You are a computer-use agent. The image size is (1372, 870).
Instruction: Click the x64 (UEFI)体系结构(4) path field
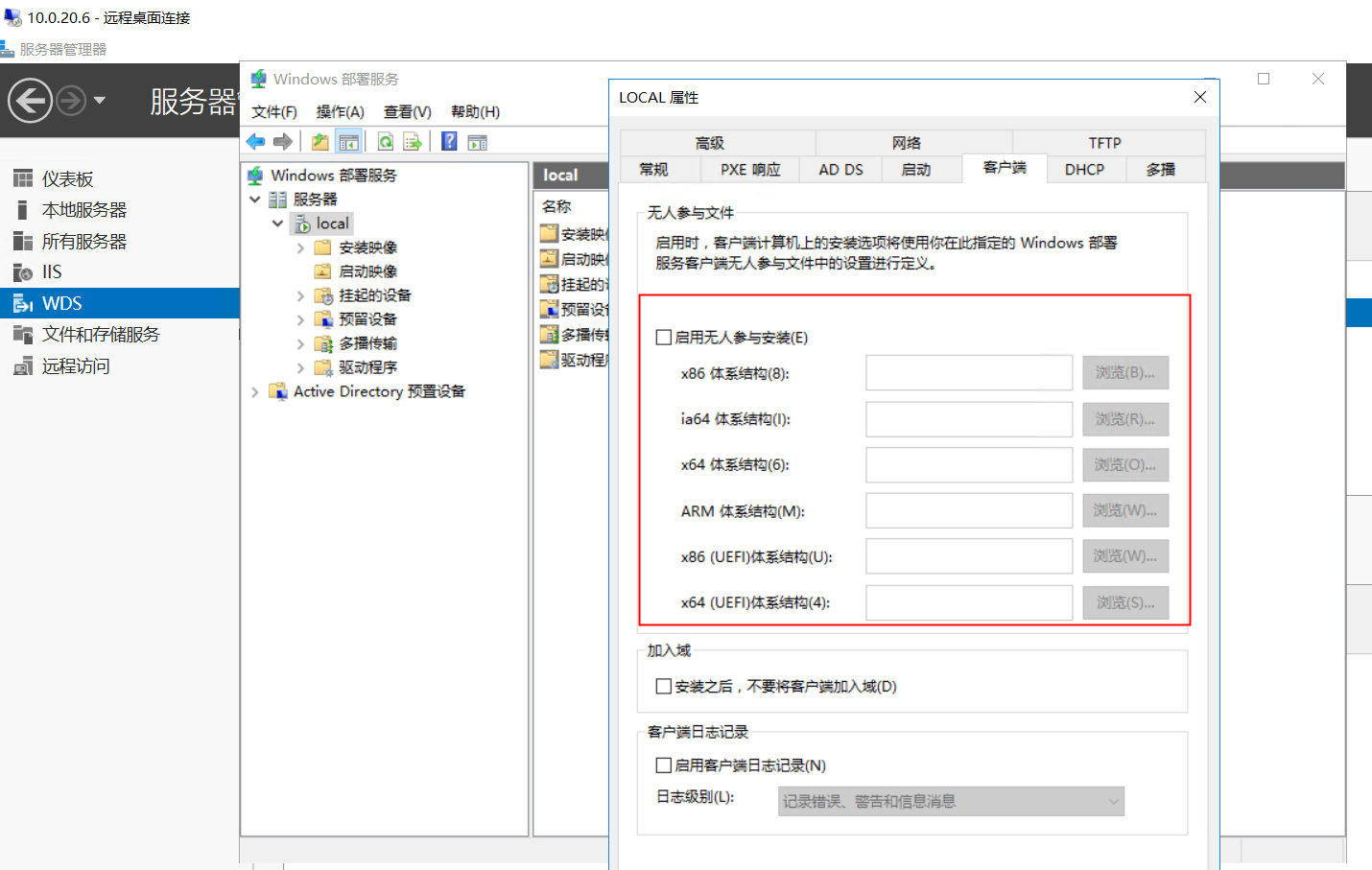969,603
